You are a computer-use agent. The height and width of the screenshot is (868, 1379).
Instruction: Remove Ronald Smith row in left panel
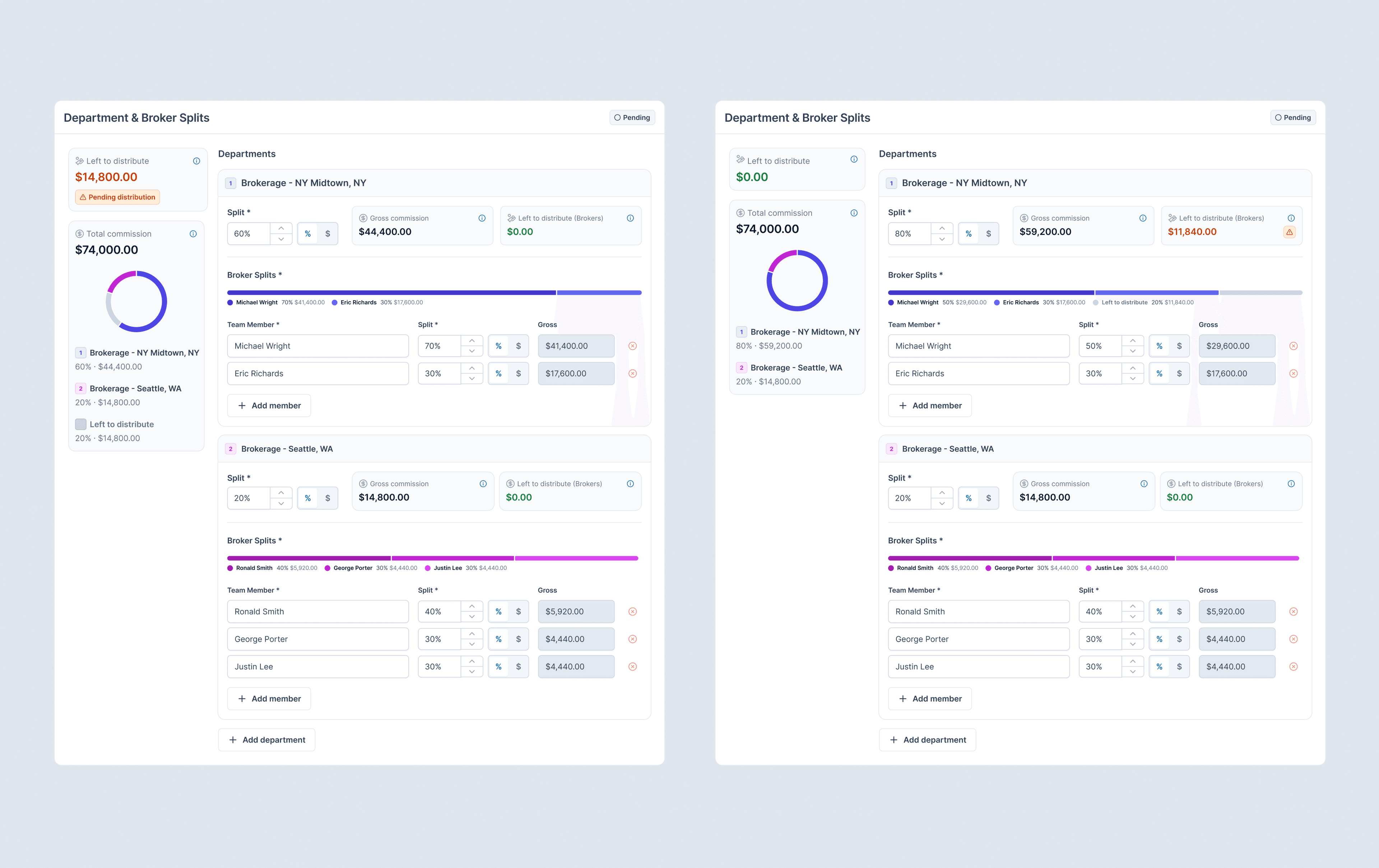pos(632,612)
